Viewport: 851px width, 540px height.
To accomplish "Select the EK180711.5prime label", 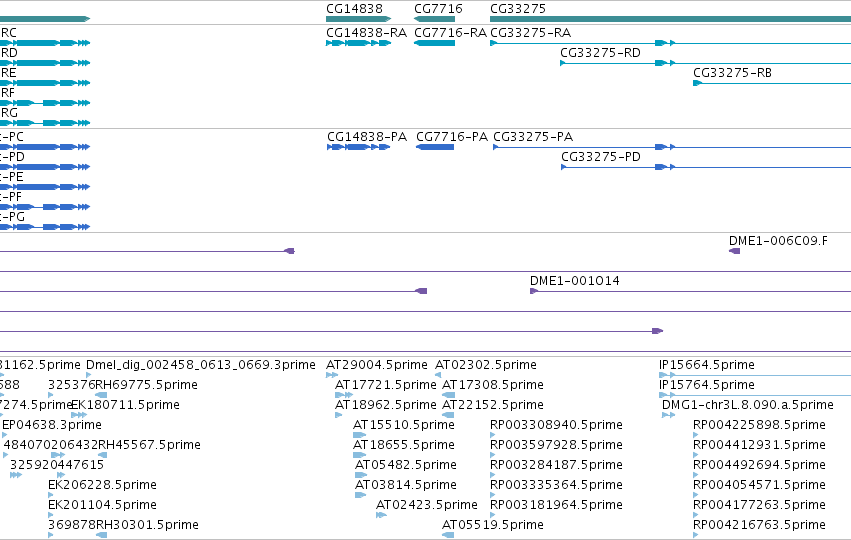I will (125, 405).
